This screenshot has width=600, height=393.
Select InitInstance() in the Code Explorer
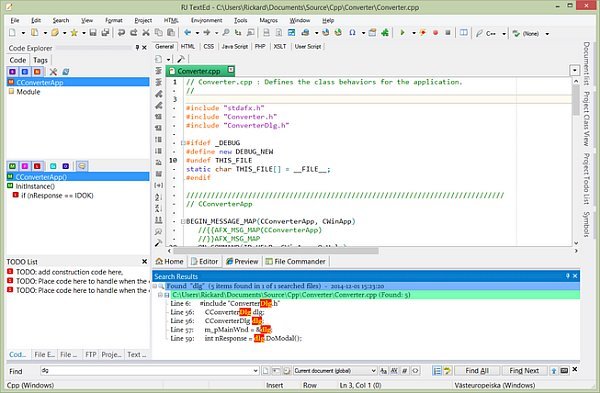(x=35, y=186)
